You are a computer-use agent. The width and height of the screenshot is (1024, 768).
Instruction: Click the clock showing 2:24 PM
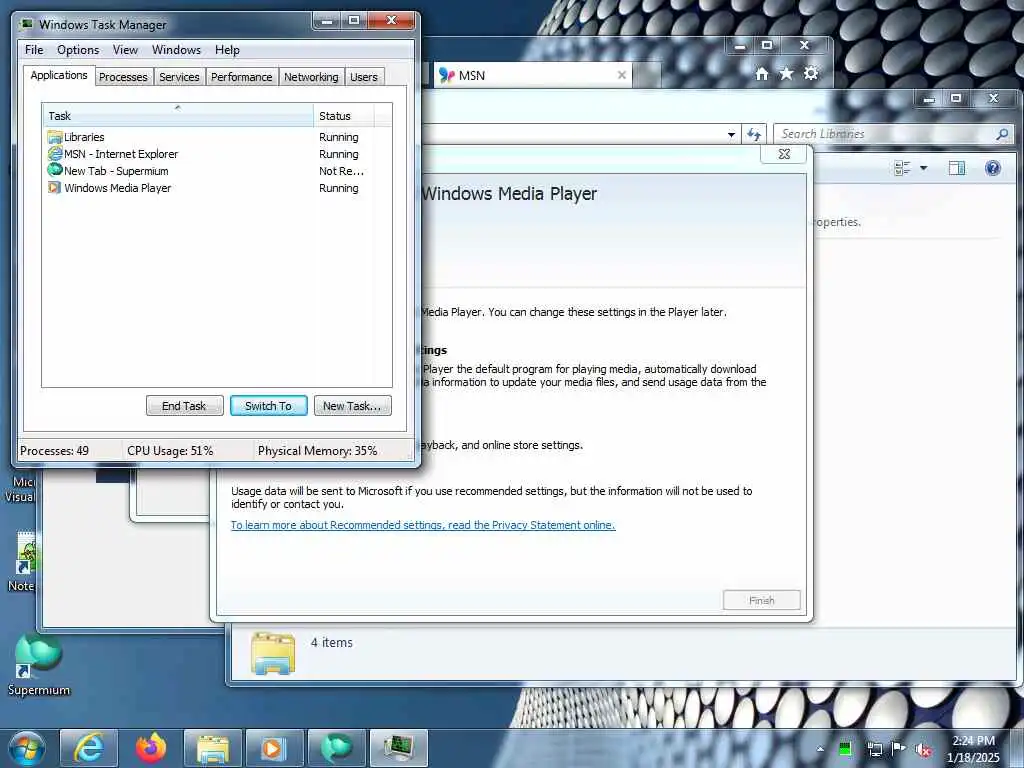coord(973,749)
